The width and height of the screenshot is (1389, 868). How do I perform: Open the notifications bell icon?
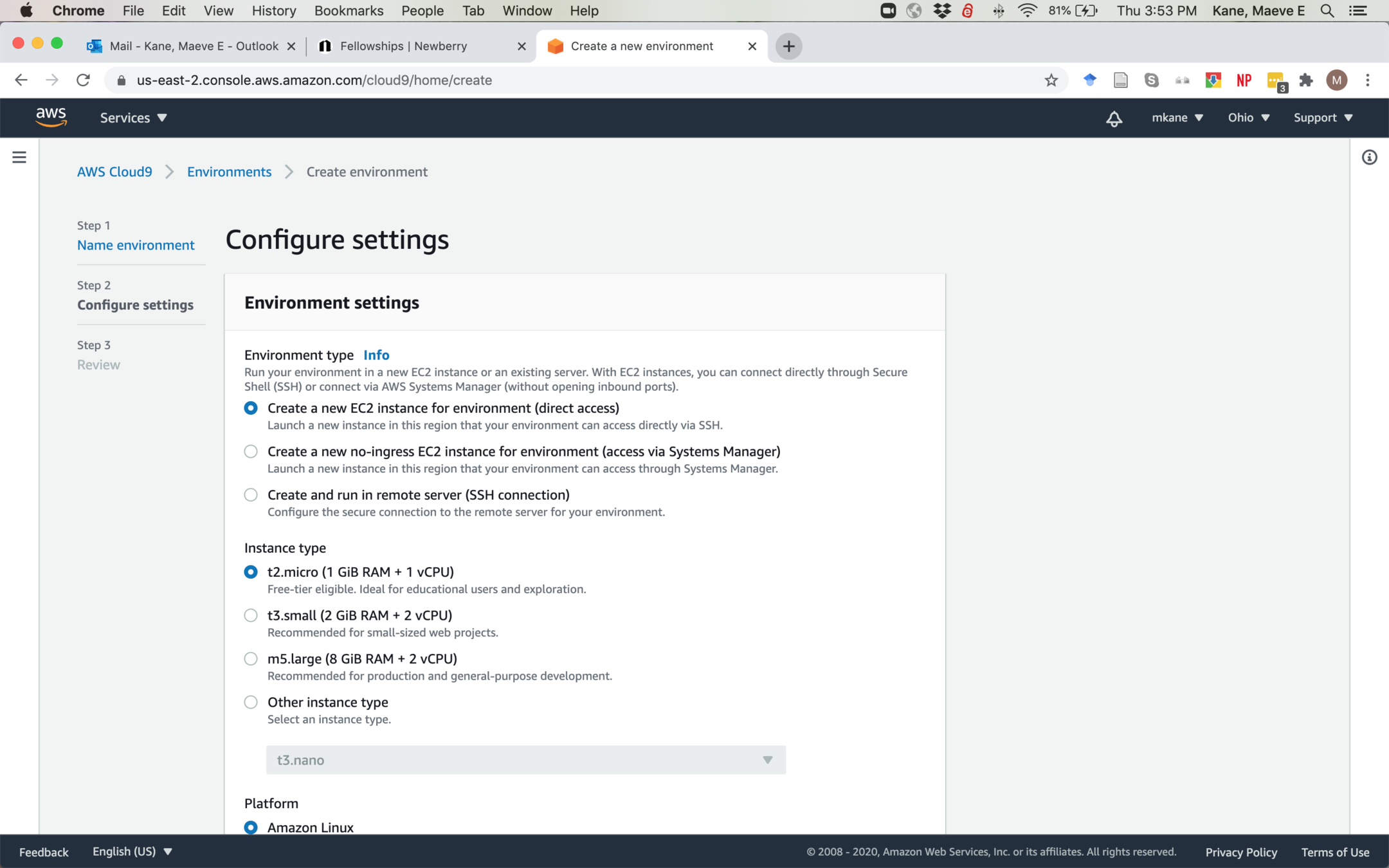pyautogui.click(x=1114, y=118)
